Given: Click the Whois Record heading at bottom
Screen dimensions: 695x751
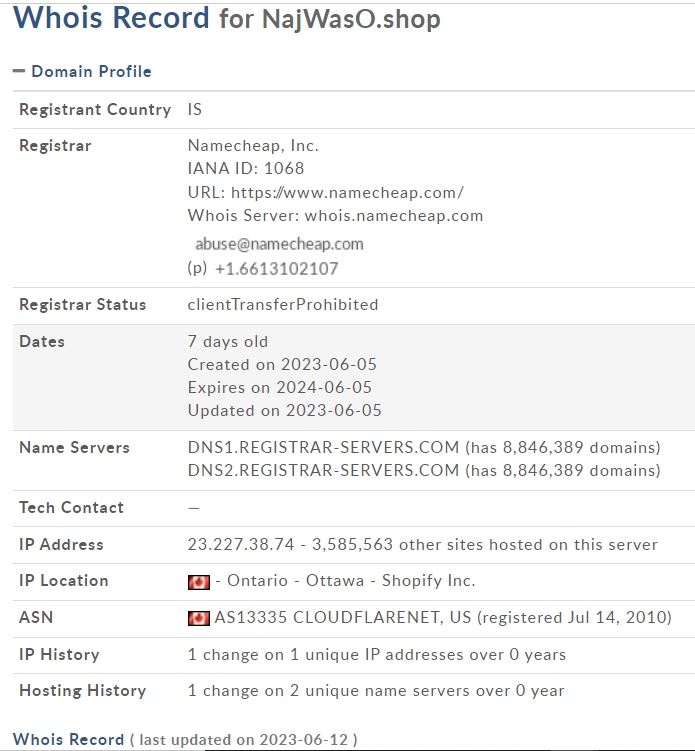Looking at the screenshot, I should coord(68,740).
